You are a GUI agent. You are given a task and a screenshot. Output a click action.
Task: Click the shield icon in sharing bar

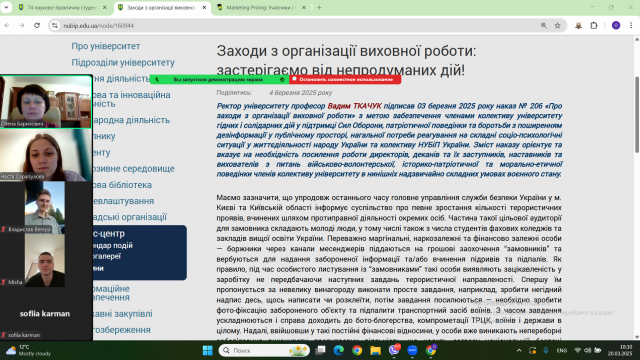(x=282, y=80)
